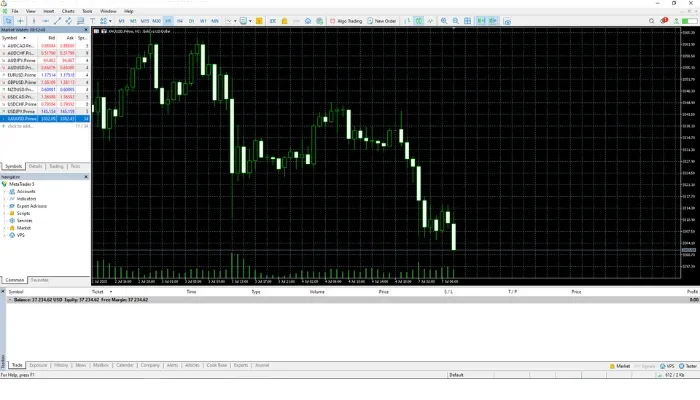Close the Navigator panel
This screenshot has width=700, height=400.
pos(86,176)
